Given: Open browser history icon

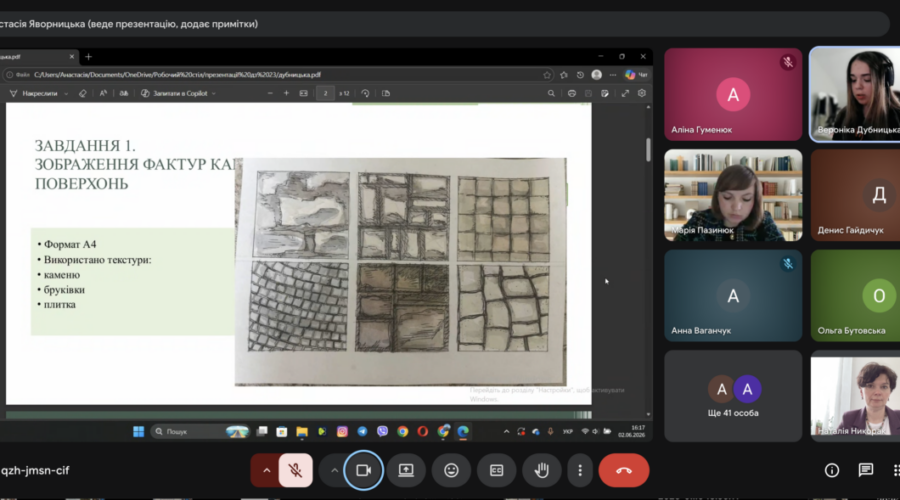Looking at the screenshot, I should click(x=580, y=75).
